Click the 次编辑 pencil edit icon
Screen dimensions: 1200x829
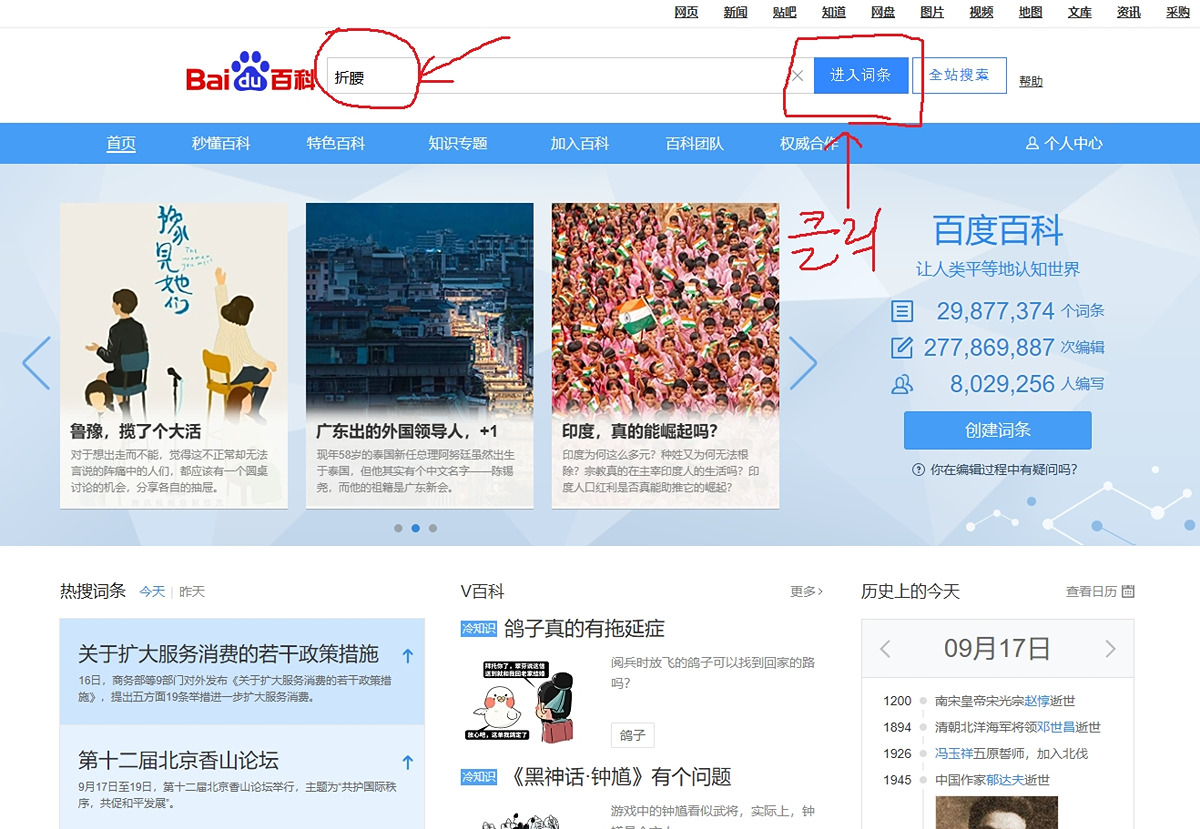pos(902,348)
